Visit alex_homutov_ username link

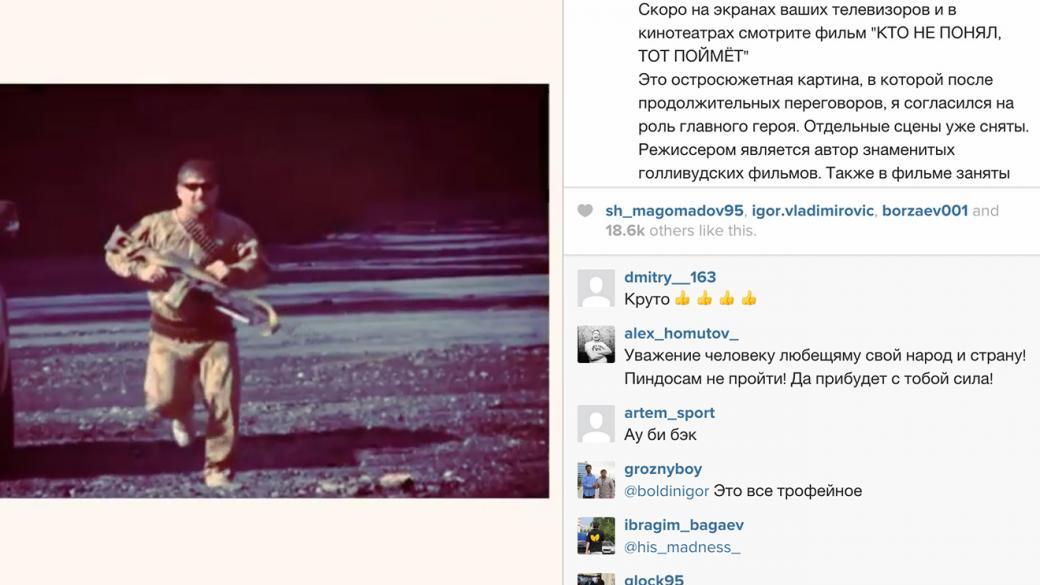point(681,333)
